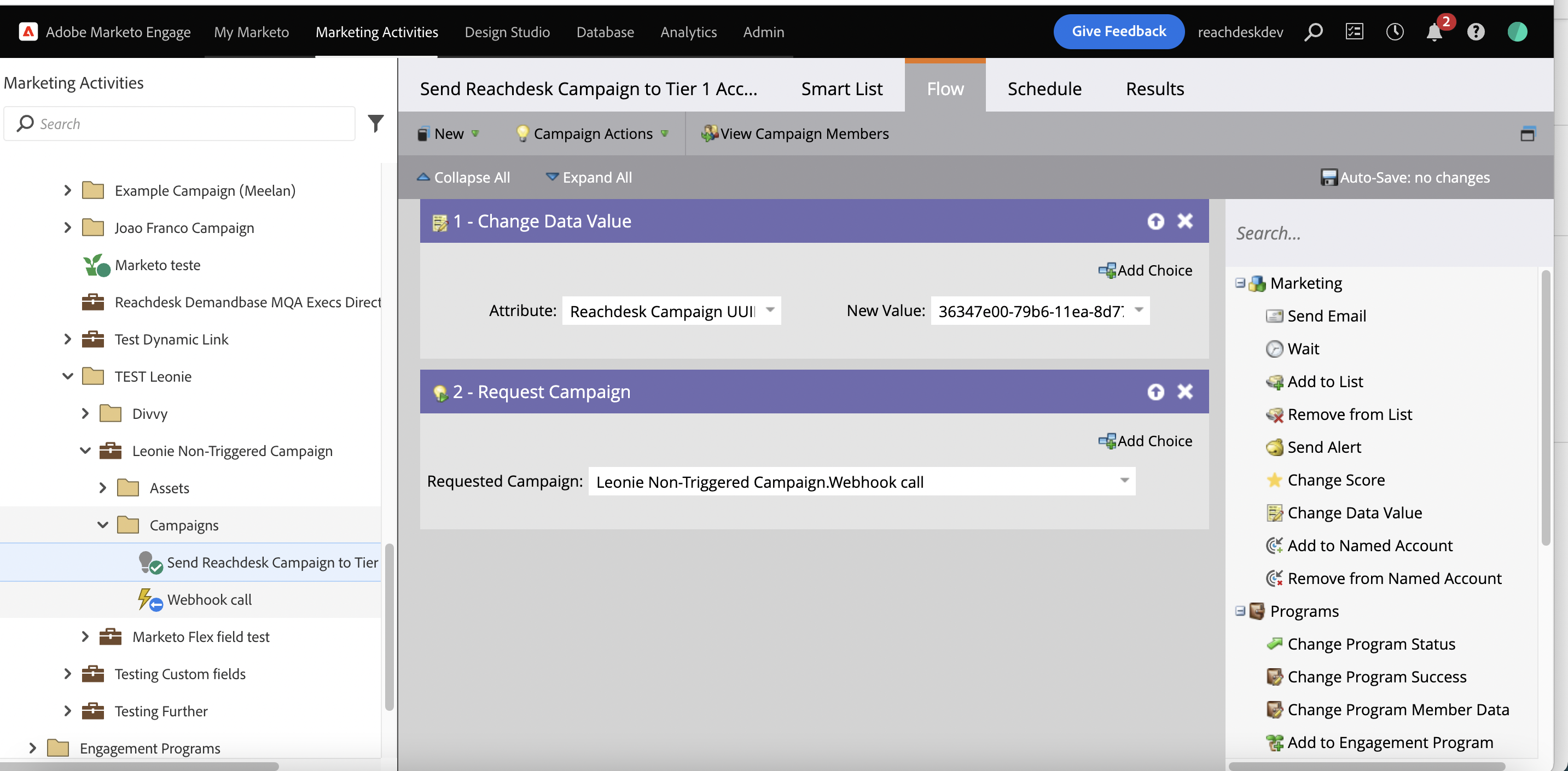Open notifications bell with 2 alerts
The height and width of the screenshot is (771, 1568).
[x=1435, y=31]
